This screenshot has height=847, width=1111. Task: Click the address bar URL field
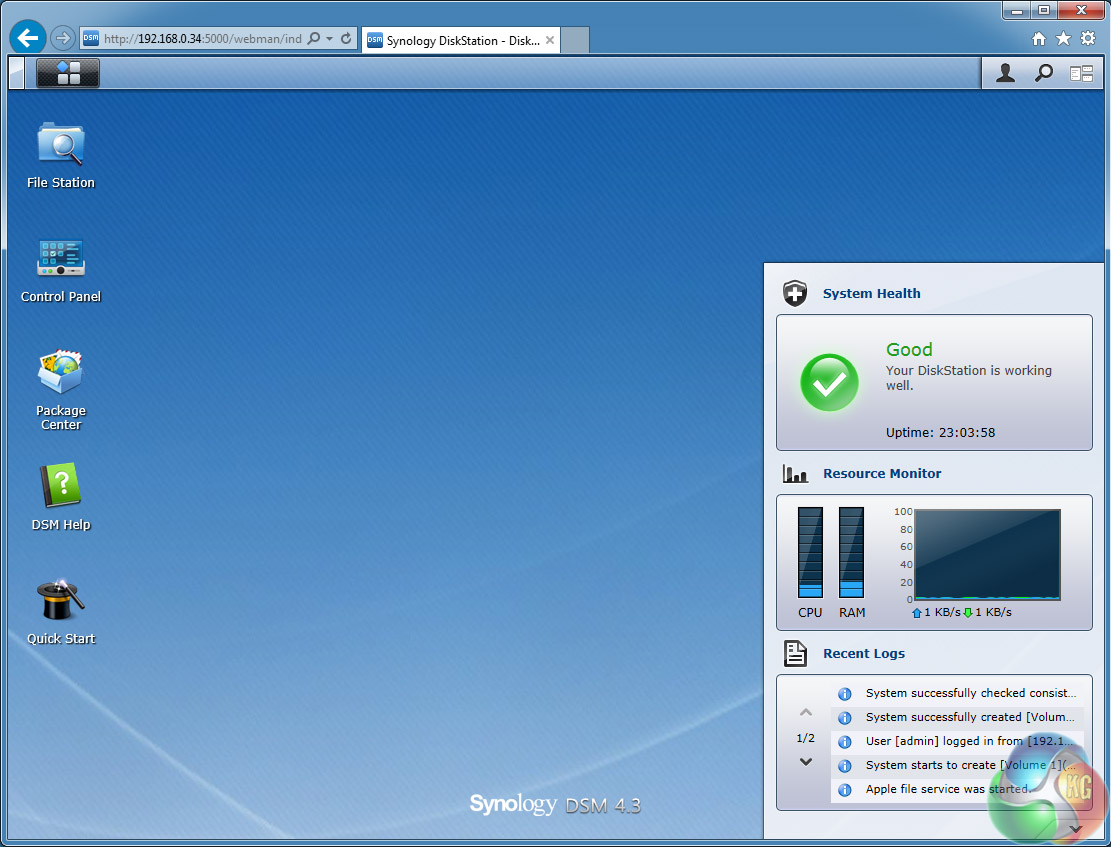pos(203,39)
